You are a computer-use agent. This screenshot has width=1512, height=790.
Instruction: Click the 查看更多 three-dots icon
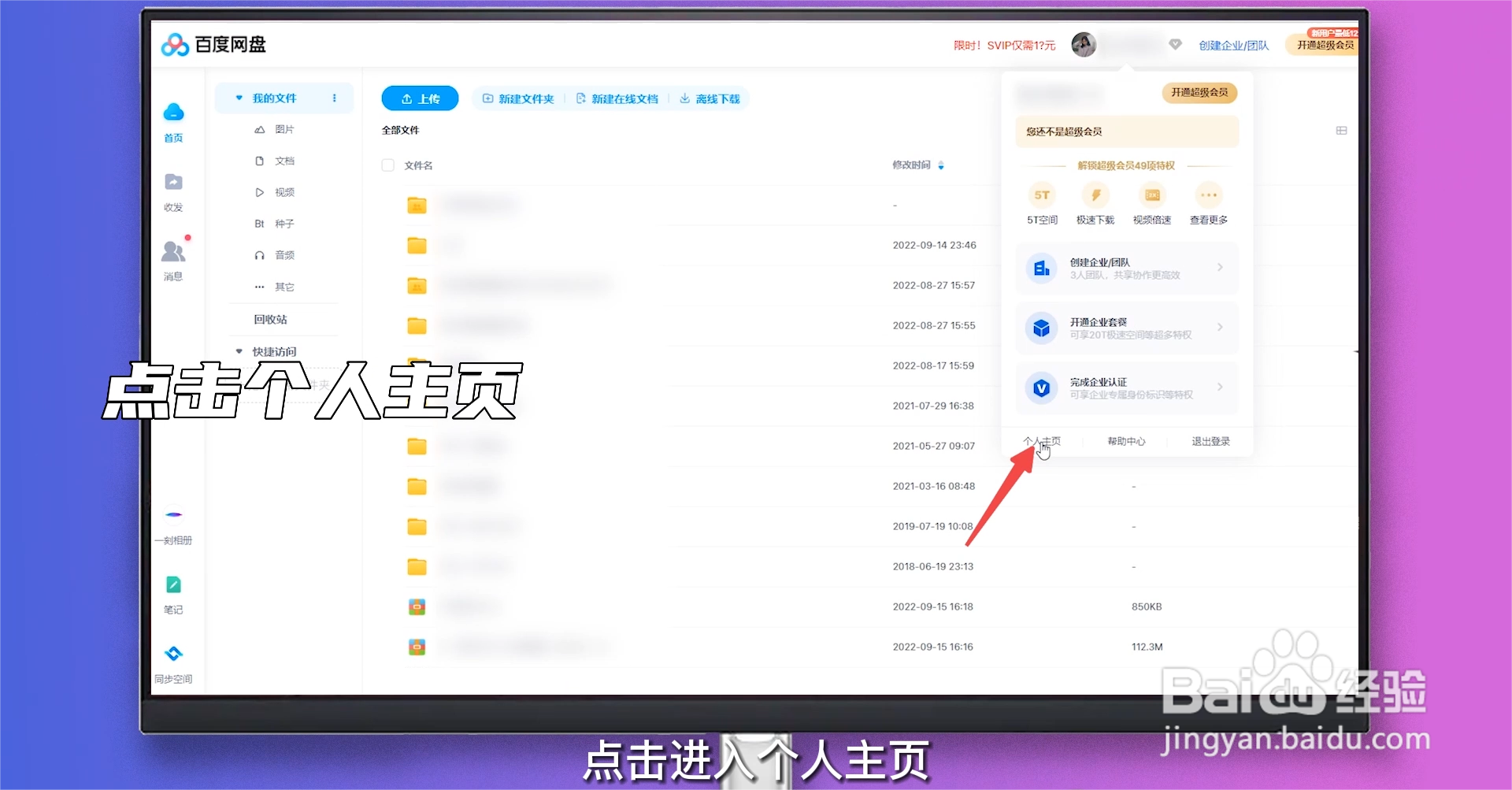(1209, 195)
